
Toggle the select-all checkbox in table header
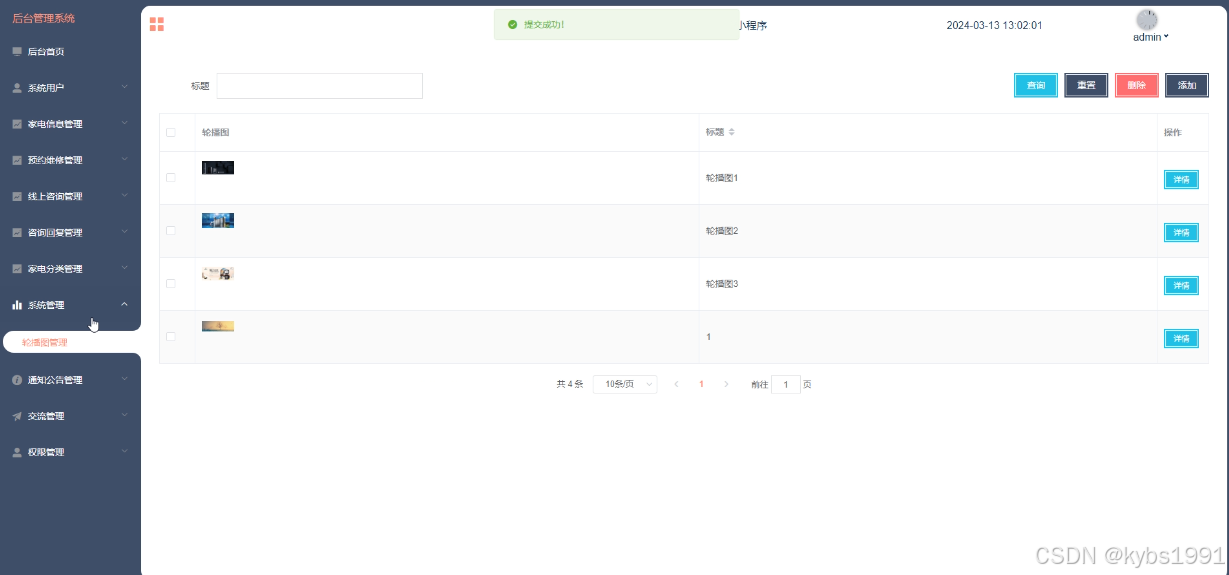[170, 132]
